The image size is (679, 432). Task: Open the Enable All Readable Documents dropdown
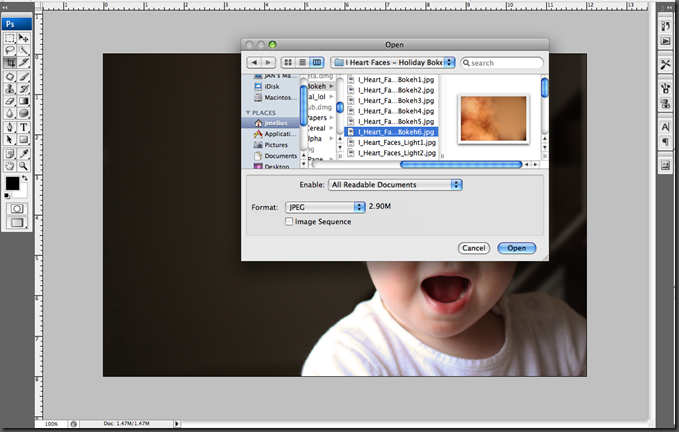(x=395, y=185)
